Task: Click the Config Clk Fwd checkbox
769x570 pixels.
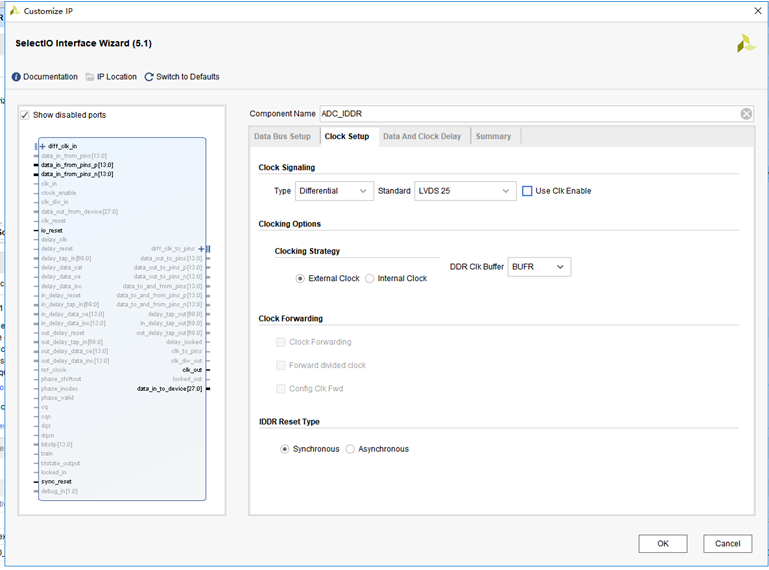Action: click(281, 389)
